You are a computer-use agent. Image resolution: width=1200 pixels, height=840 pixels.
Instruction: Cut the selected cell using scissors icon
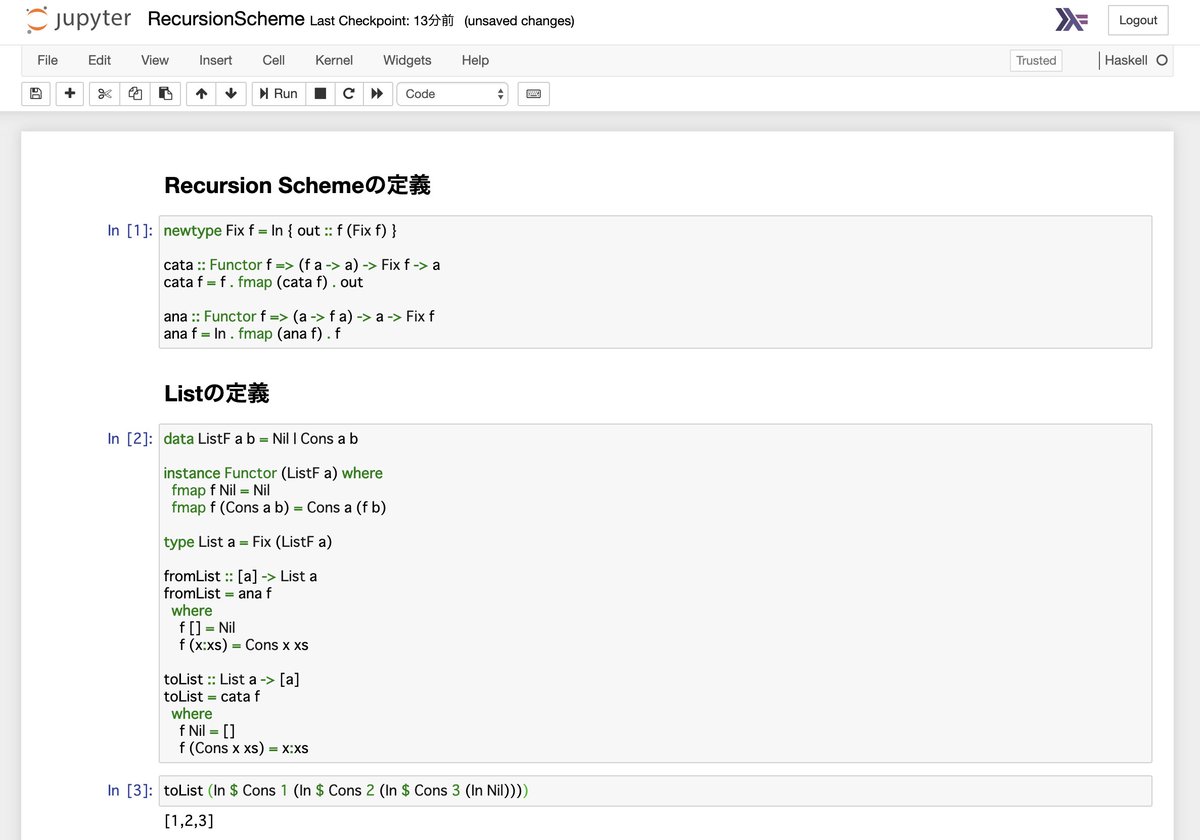[103, 93]
